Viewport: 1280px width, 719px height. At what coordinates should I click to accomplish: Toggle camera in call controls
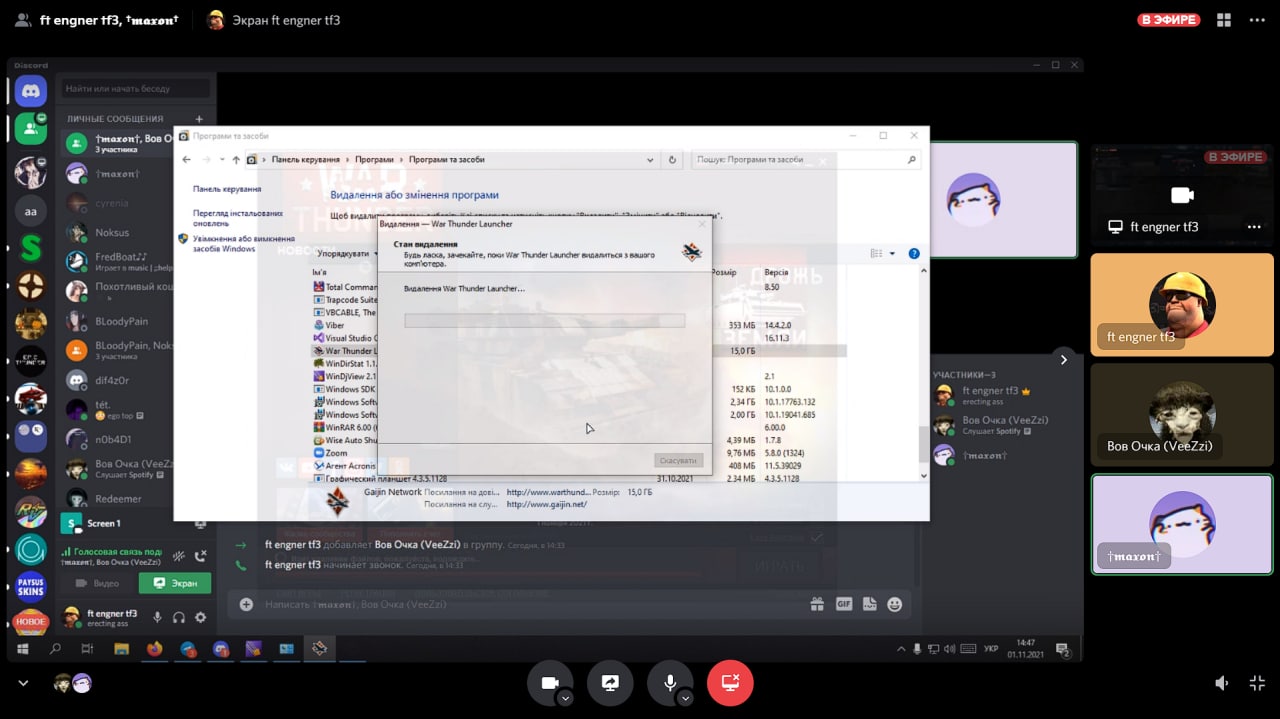pos(549,682)
